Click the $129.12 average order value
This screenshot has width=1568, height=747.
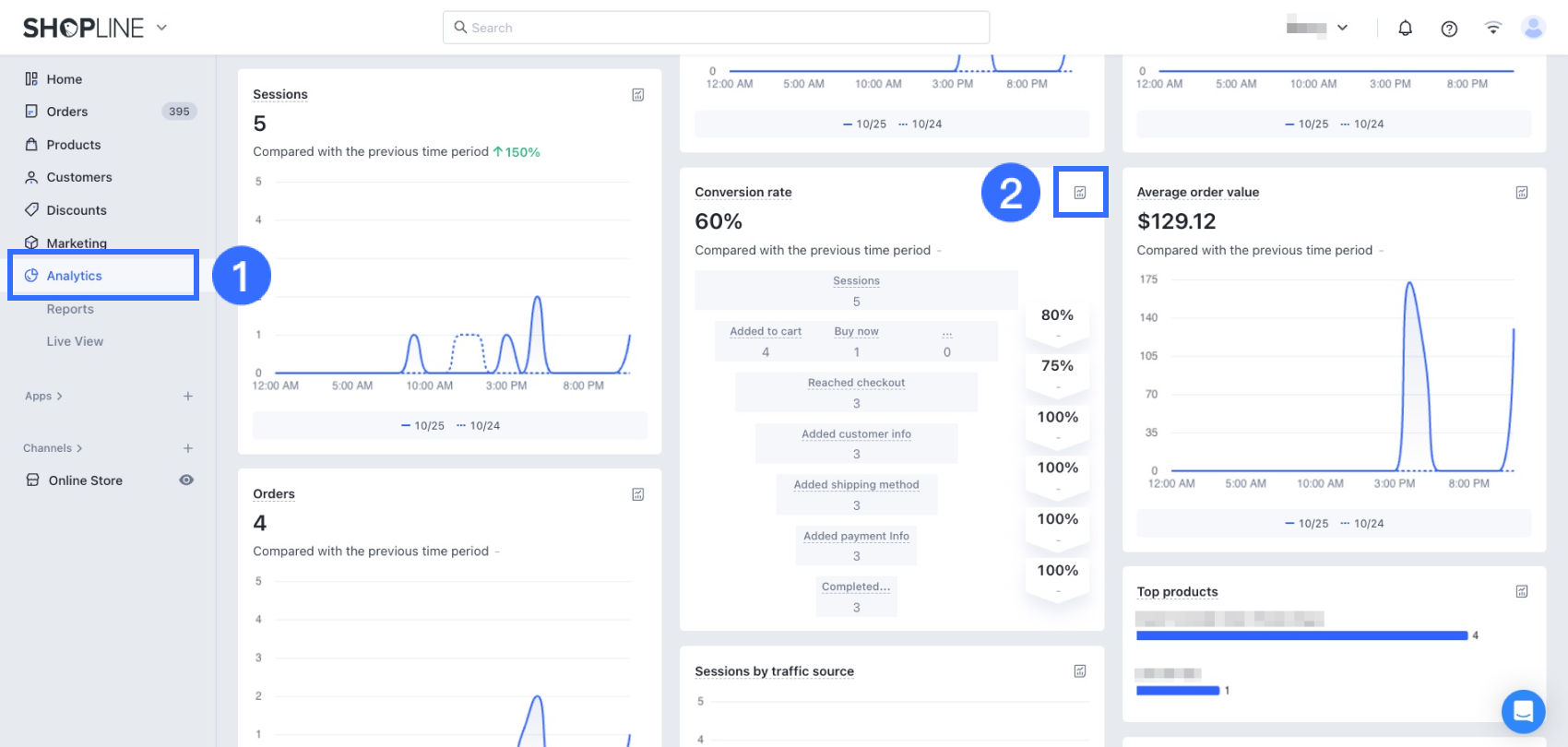(1176, 221)
